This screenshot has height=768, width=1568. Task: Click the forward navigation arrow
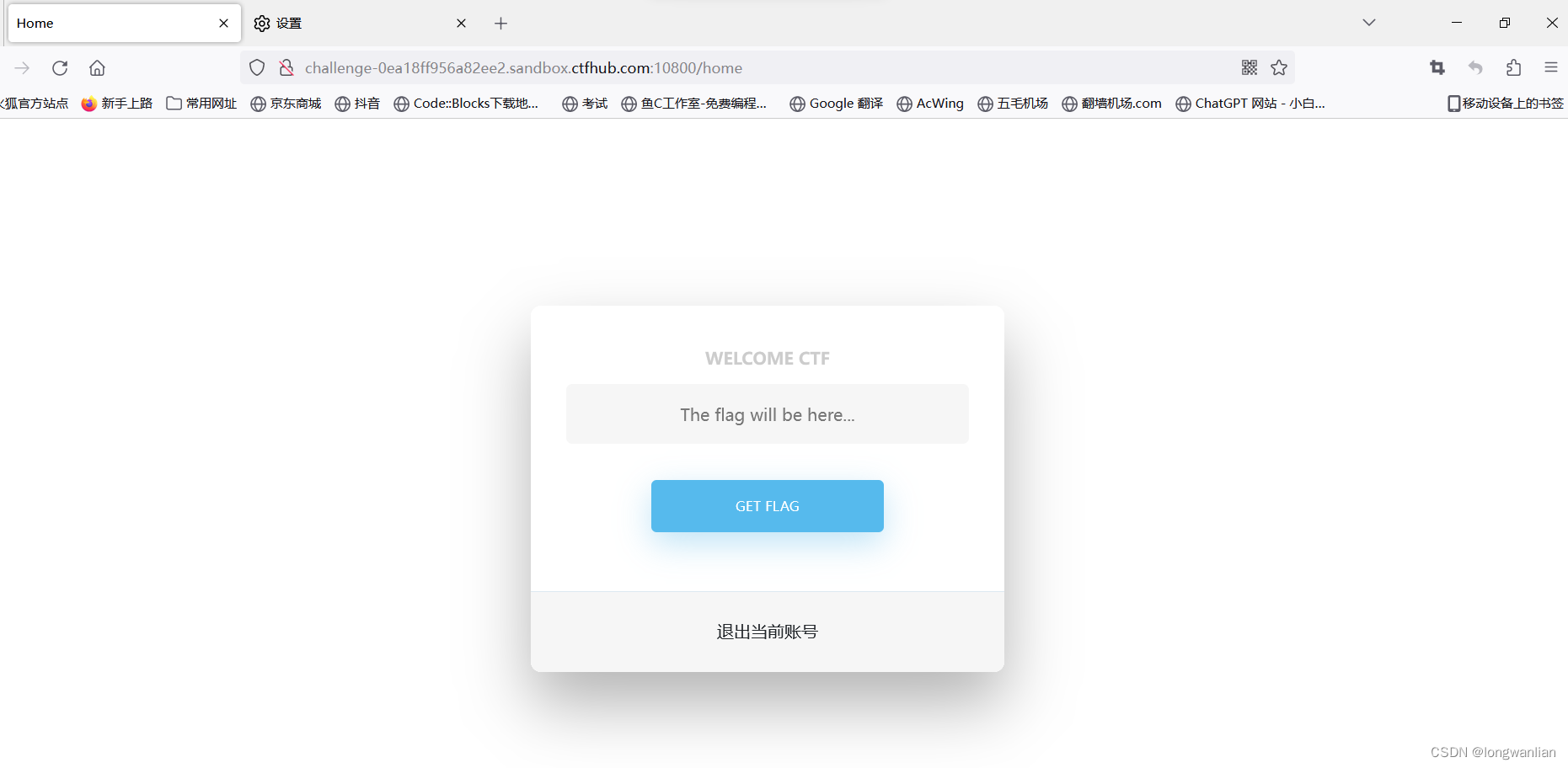click(x=22, y=67)
